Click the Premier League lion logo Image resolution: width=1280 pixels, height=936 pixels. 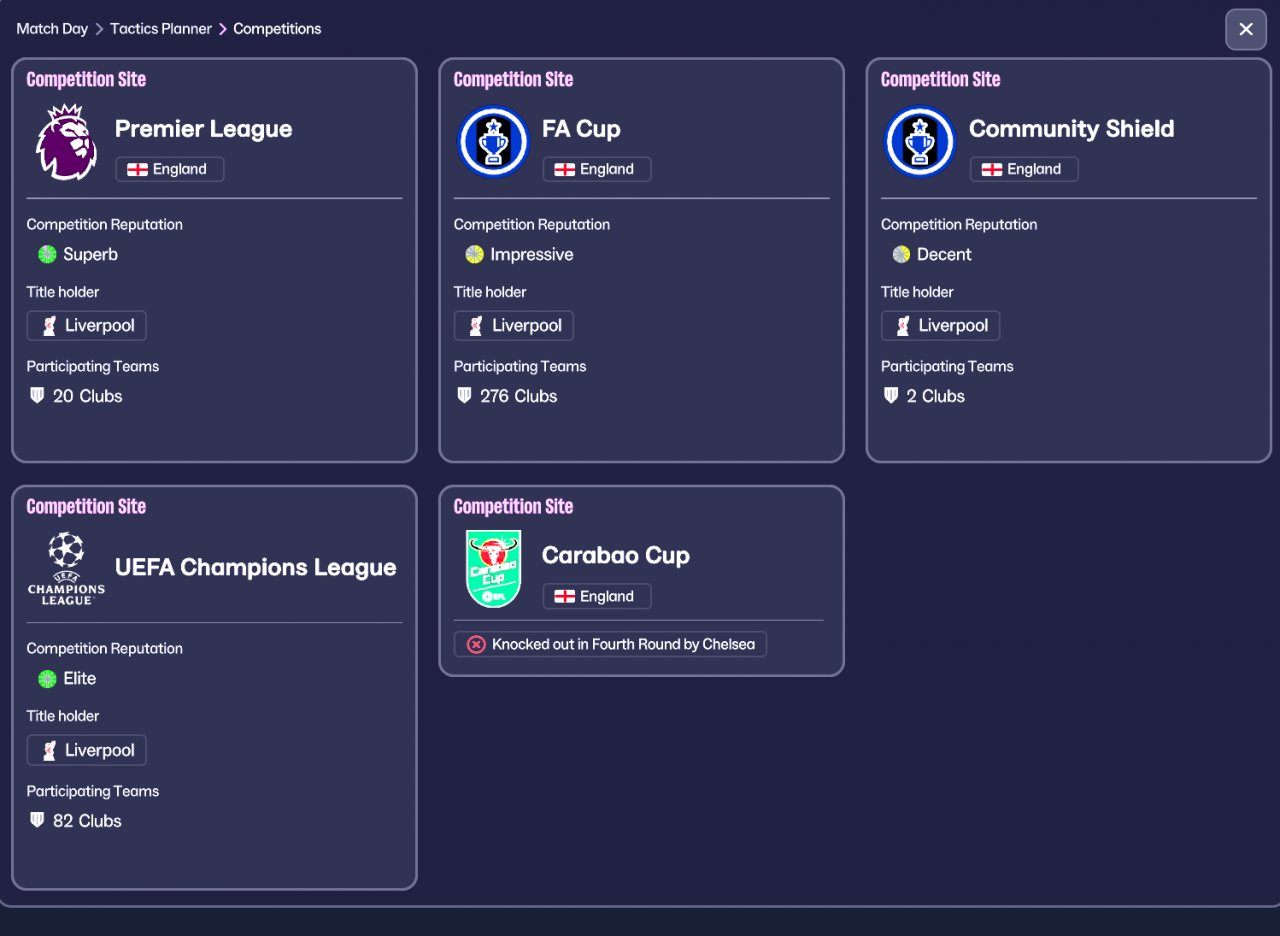point(66,142)
